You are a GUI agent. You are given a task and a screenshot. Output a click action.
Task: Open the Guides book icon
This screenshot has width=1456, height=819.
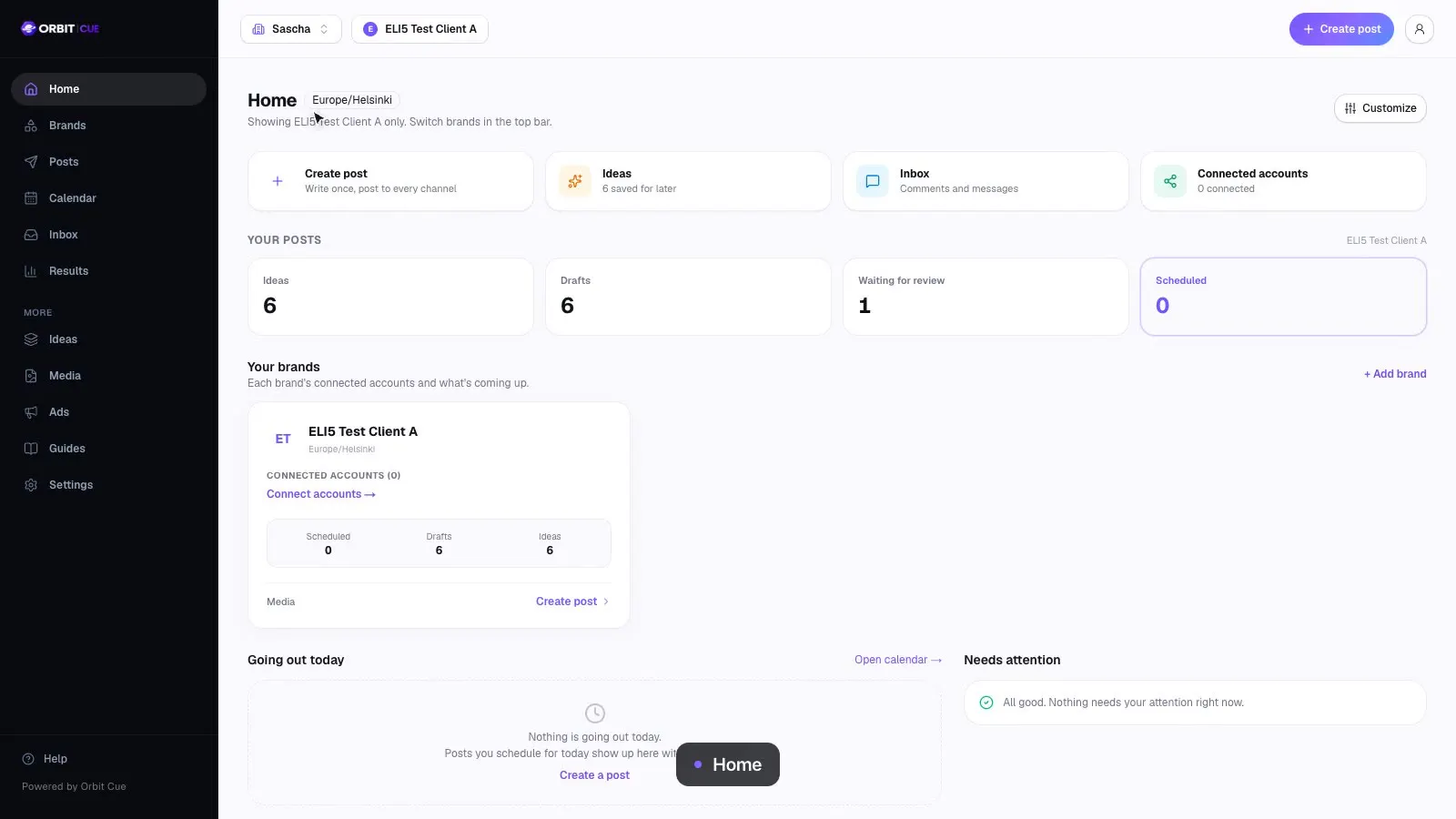31,449
